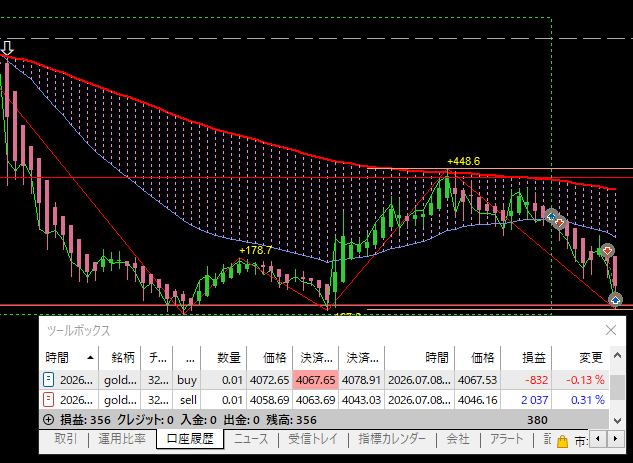Click the 4043.03 cell in sell row
Image resolution: width=633 pixels, height=463 pixels.
pyautogui.click(x=361, y=400)
